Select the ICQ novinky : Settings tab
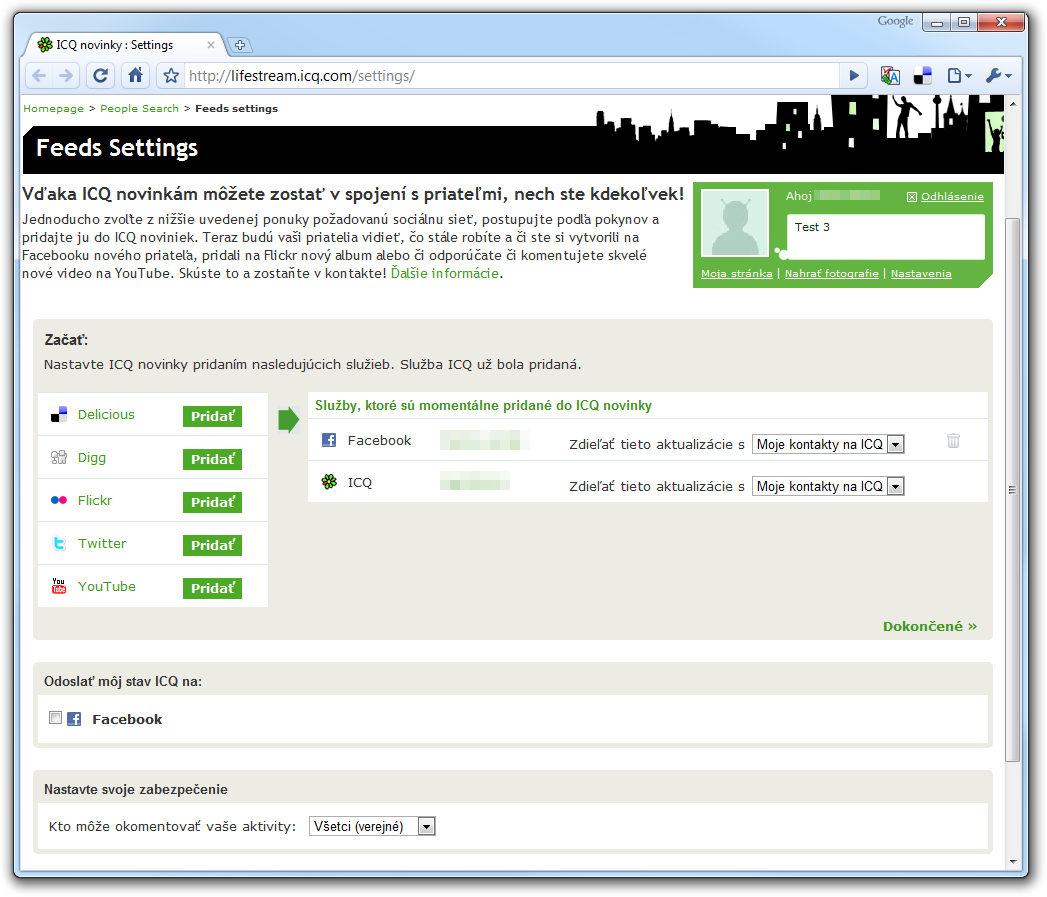1047x897 pixels. point(126,45)
